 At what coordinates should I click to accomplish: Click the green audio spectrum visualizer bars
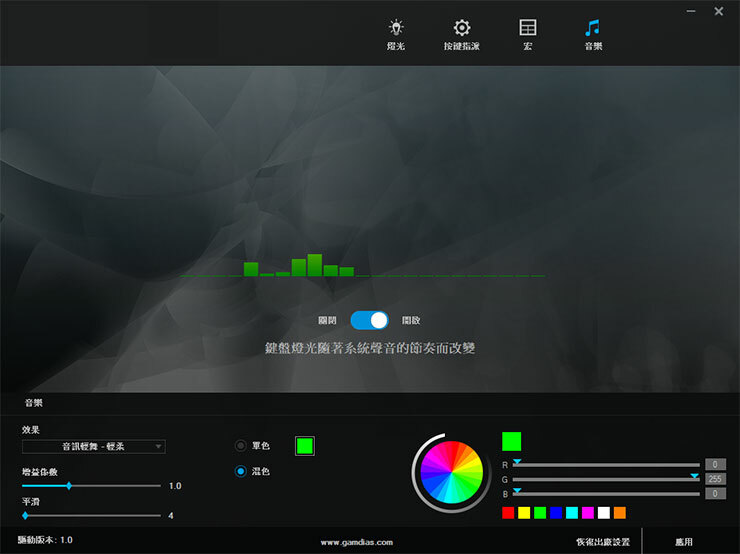299,265
